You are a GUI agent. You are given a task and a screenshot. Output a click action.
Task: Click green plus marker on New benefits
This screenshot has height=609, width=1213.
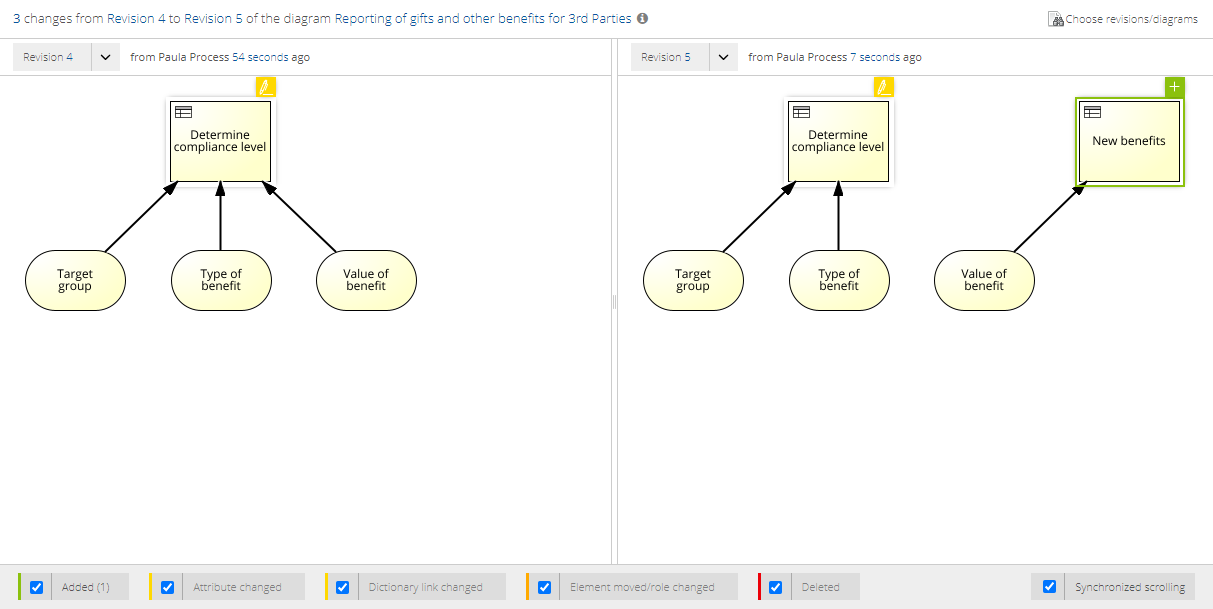[1174, 87]
